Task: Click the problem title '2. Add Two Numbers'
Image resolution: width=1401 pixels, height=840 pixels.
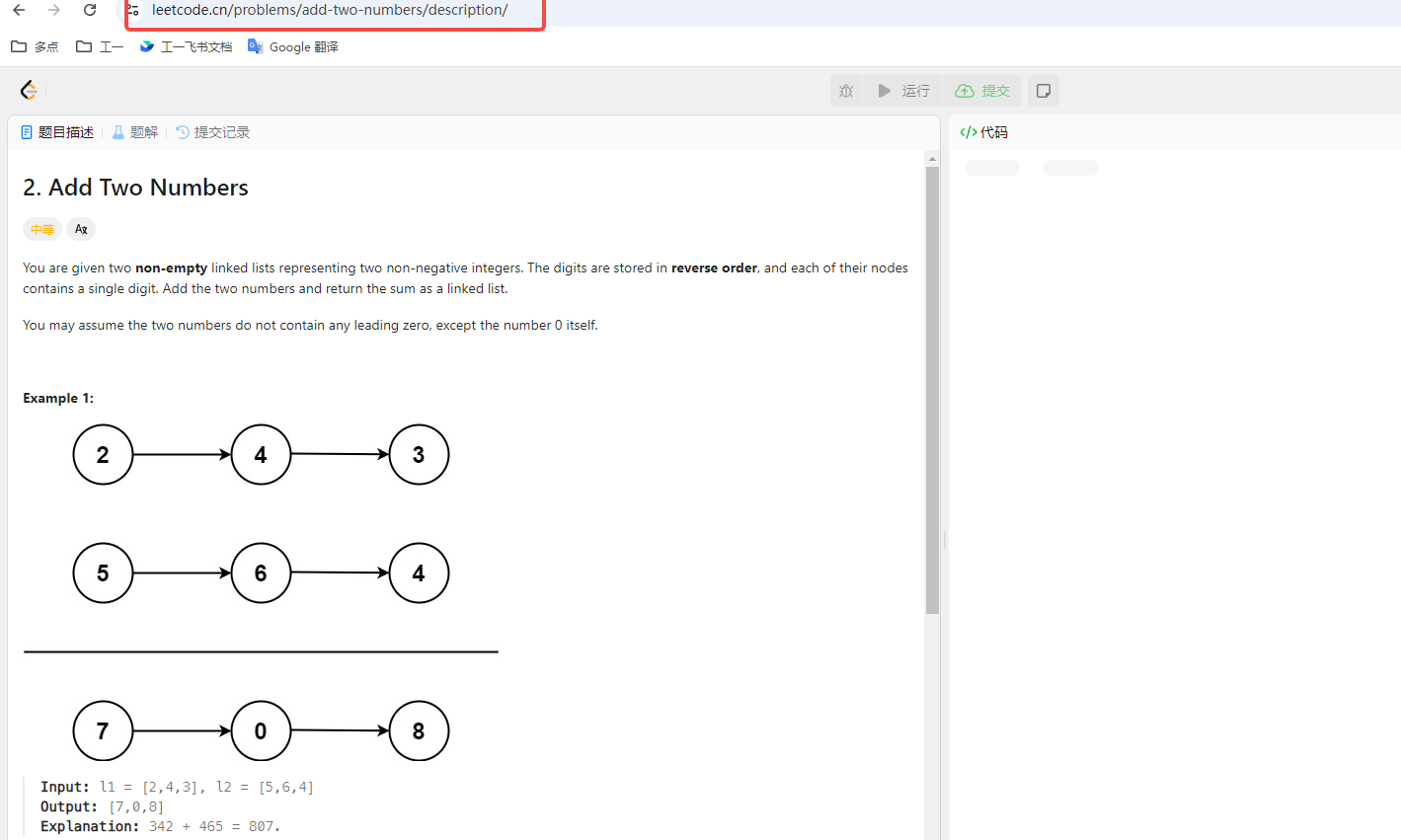Action: point(135,188)
